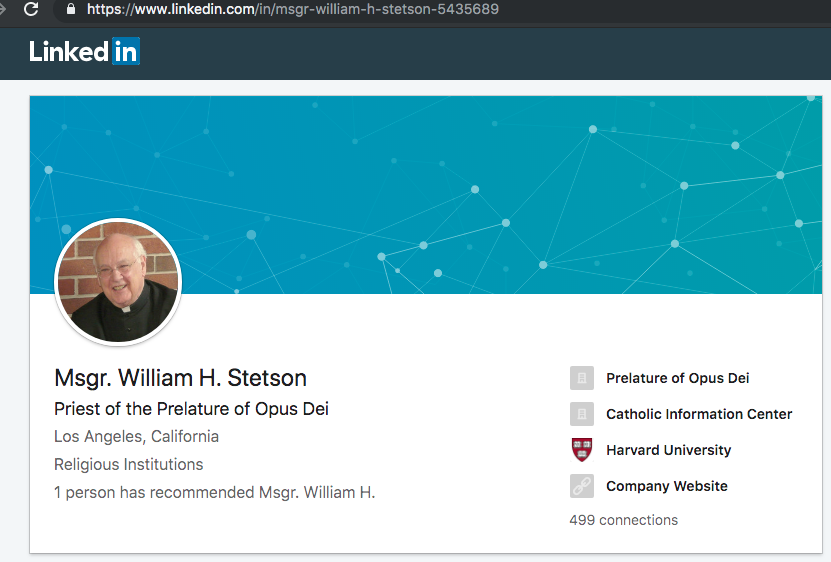Screen dimensions: 831x562
Task: Click the LinkedIn logo
Action: click(x=84, y=51)
